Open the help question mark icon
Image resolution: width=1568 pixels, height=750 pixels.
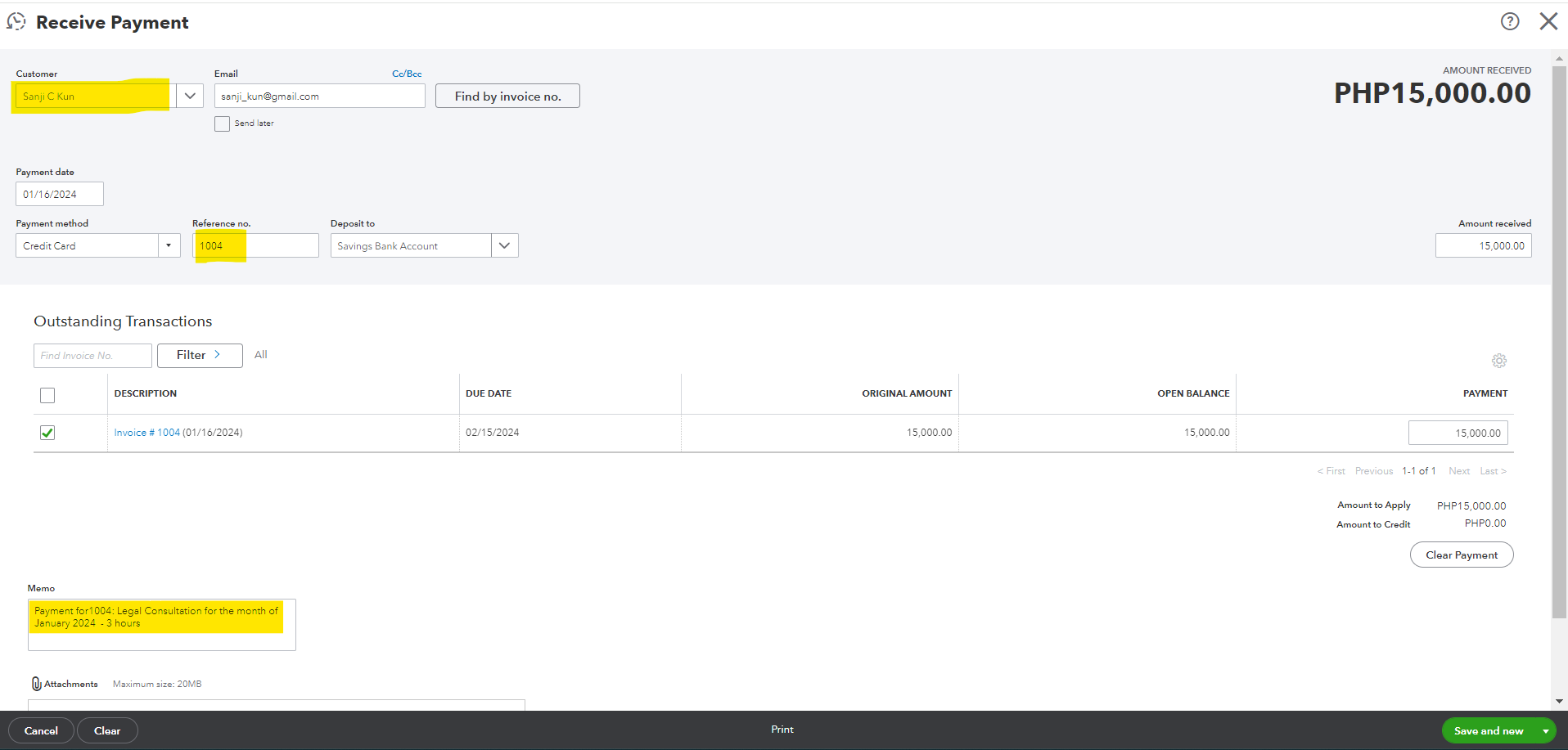pyautogui.click(x=1510, y=21)
